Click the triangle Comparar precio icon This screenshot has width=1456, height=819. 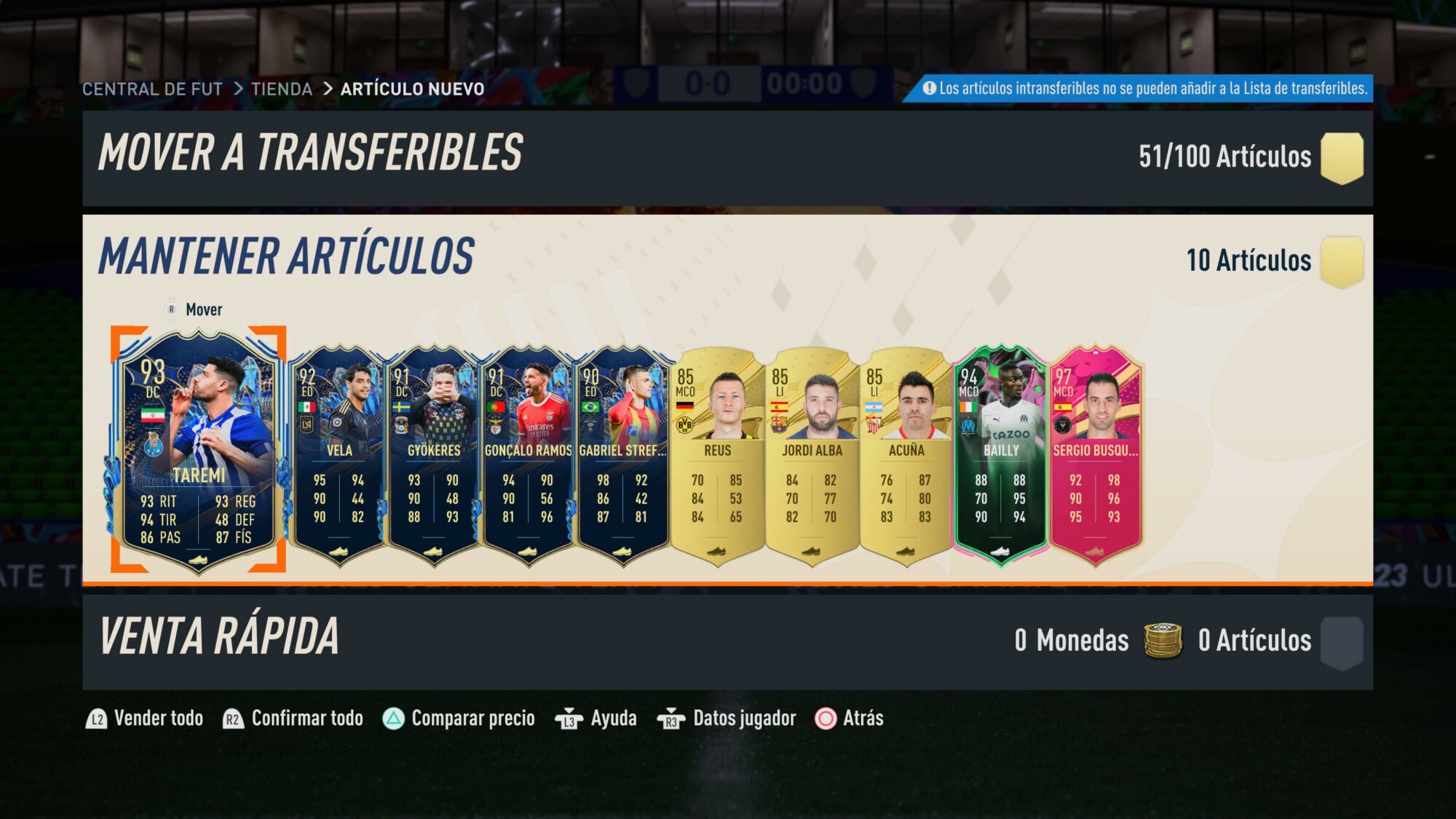(x=393, y=719)
